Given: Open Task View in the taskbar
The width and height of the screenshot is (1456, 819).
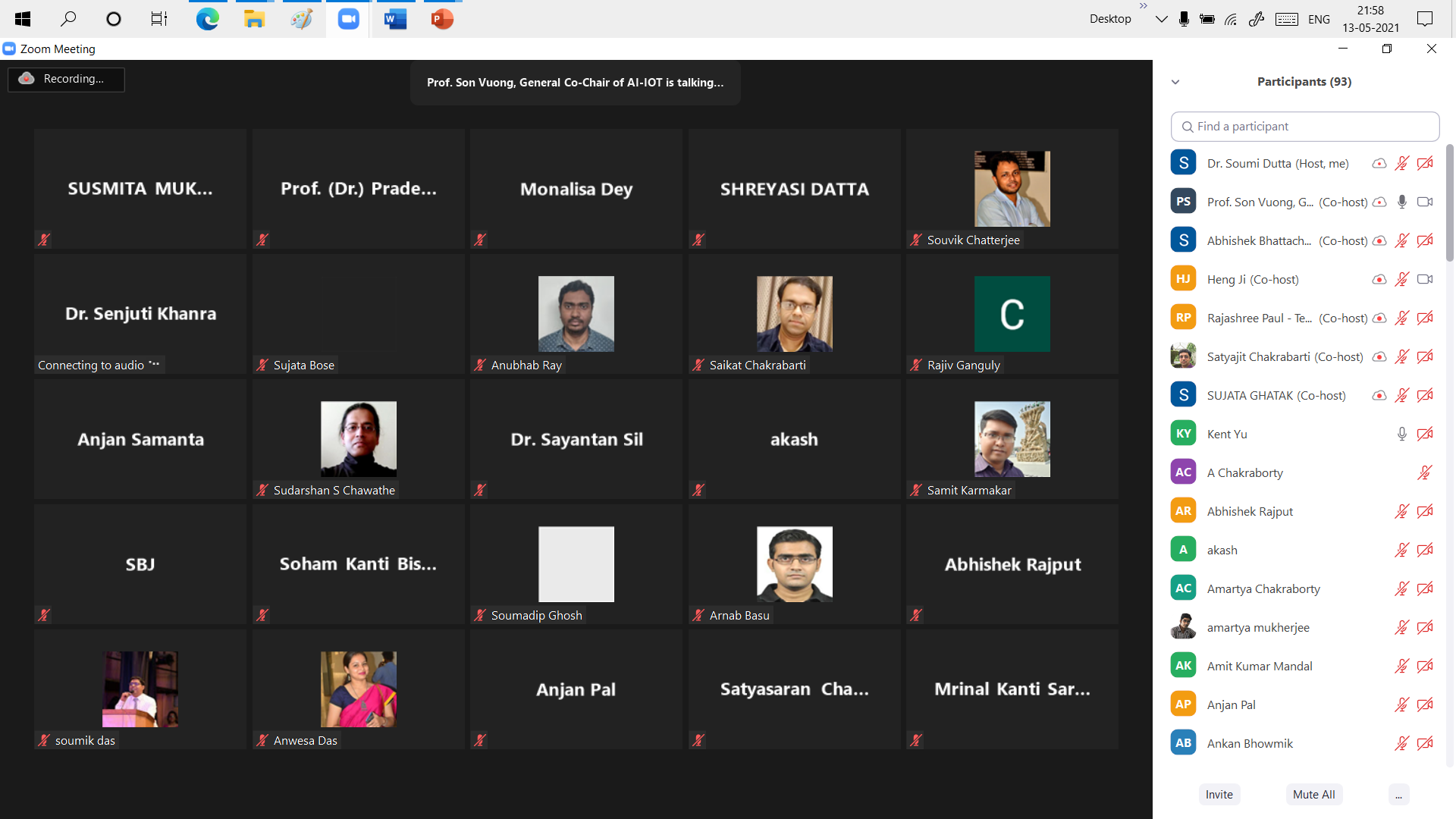Looking at the screenshot, I should tap(158, 19).
